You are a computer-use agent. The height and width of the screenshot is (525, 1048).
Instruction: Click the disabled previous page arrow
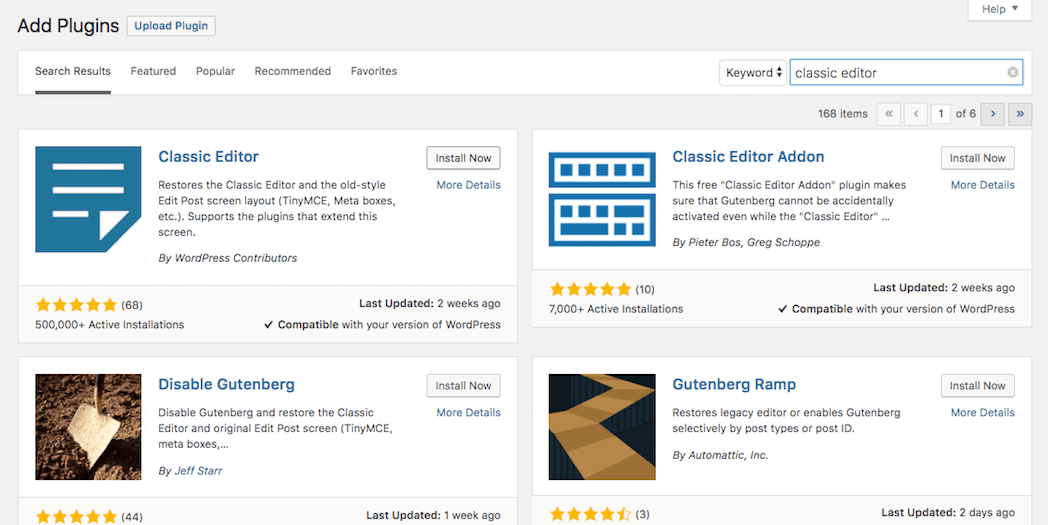(916, 114)
